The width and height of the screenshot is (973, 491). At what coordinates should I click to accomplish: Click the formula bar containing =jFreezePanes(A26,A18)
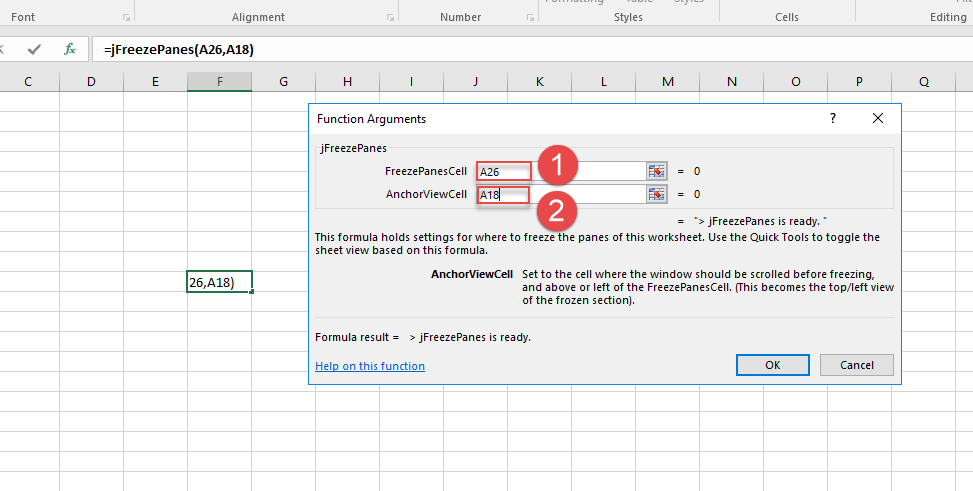pyautogui.click(x=500, y=49)
